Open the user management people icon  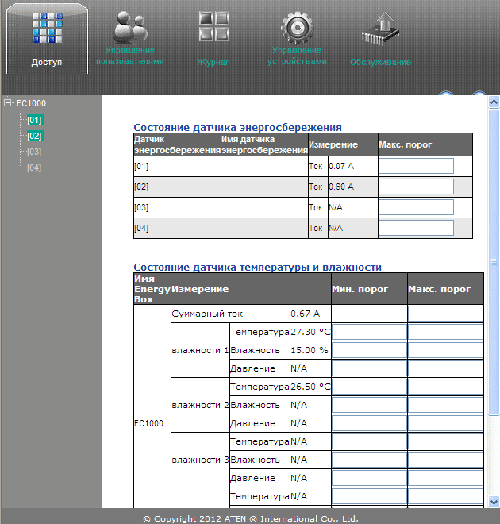(130, 27)
